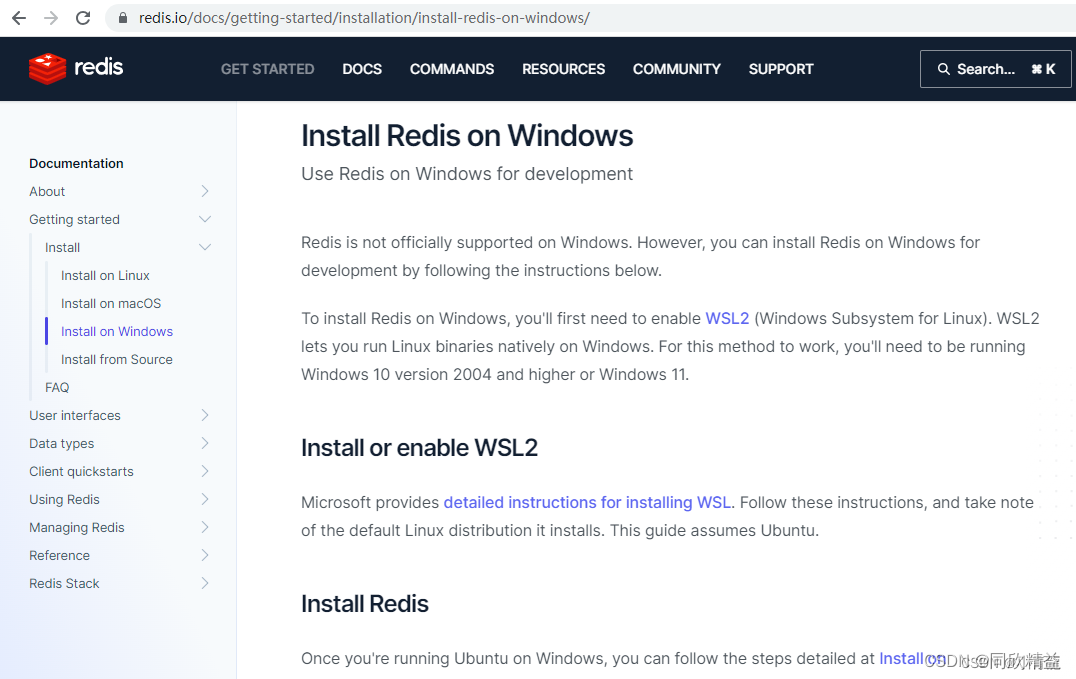Click the browser back arrow

tap(19, 18)
